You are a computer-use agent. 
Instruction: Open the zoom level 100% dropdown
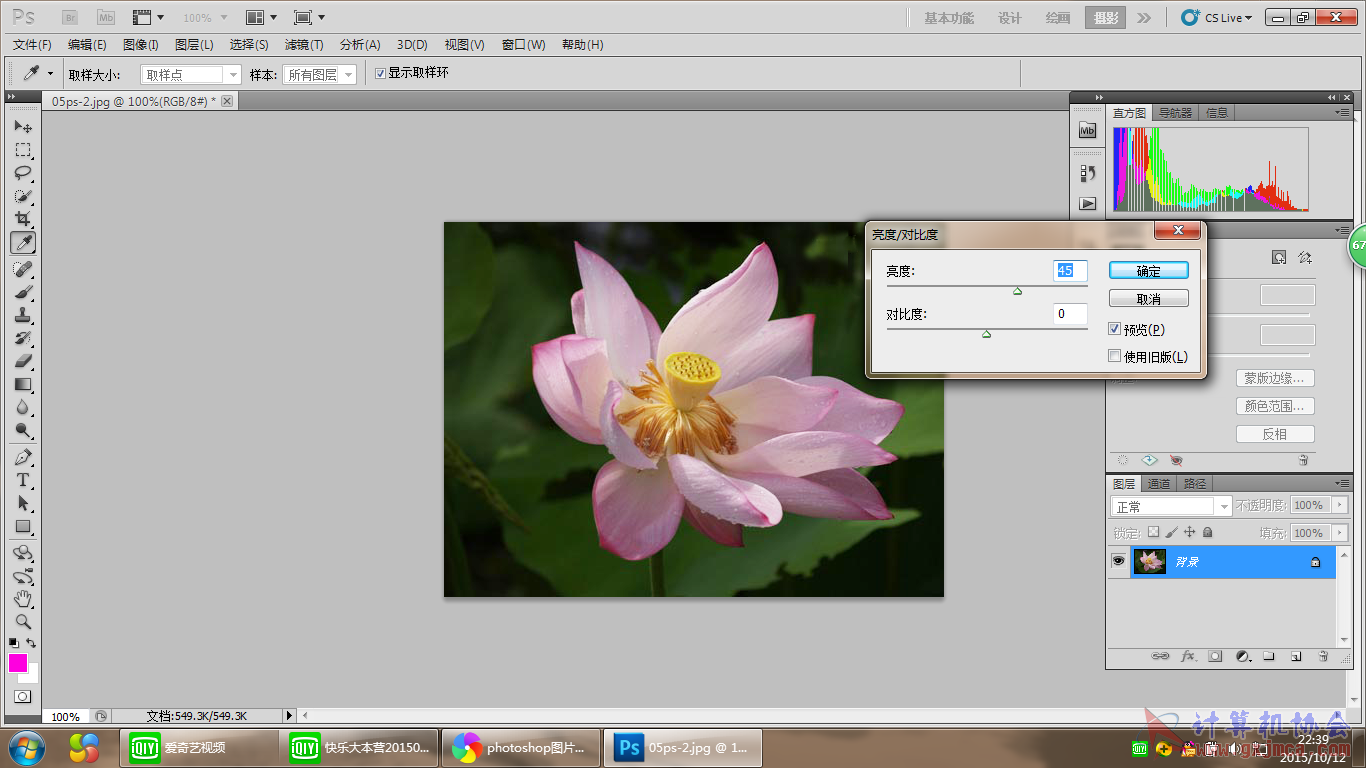click(x=205, y=17)
